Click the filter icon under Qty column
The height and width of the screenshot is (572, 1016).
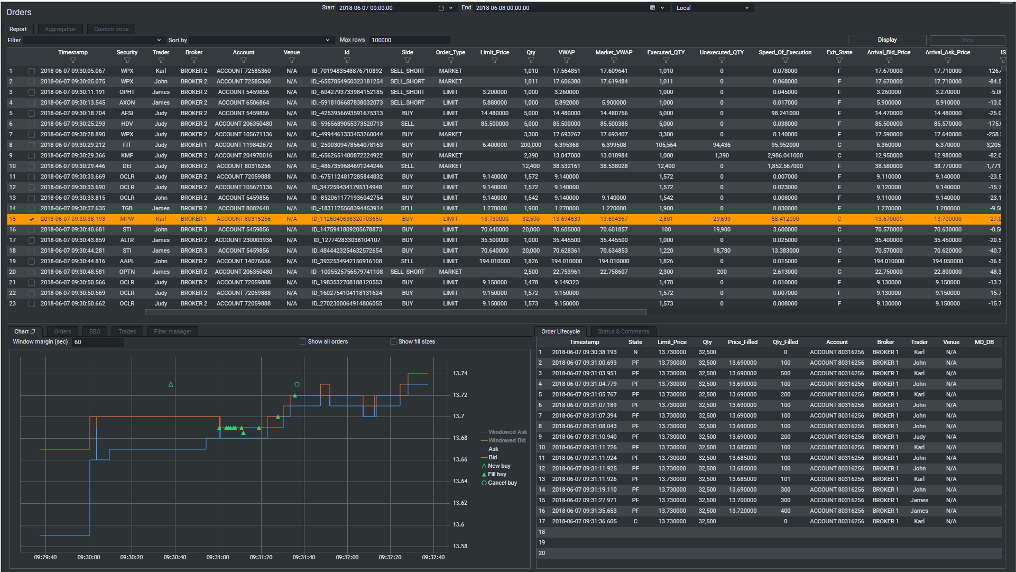(531, 60)
